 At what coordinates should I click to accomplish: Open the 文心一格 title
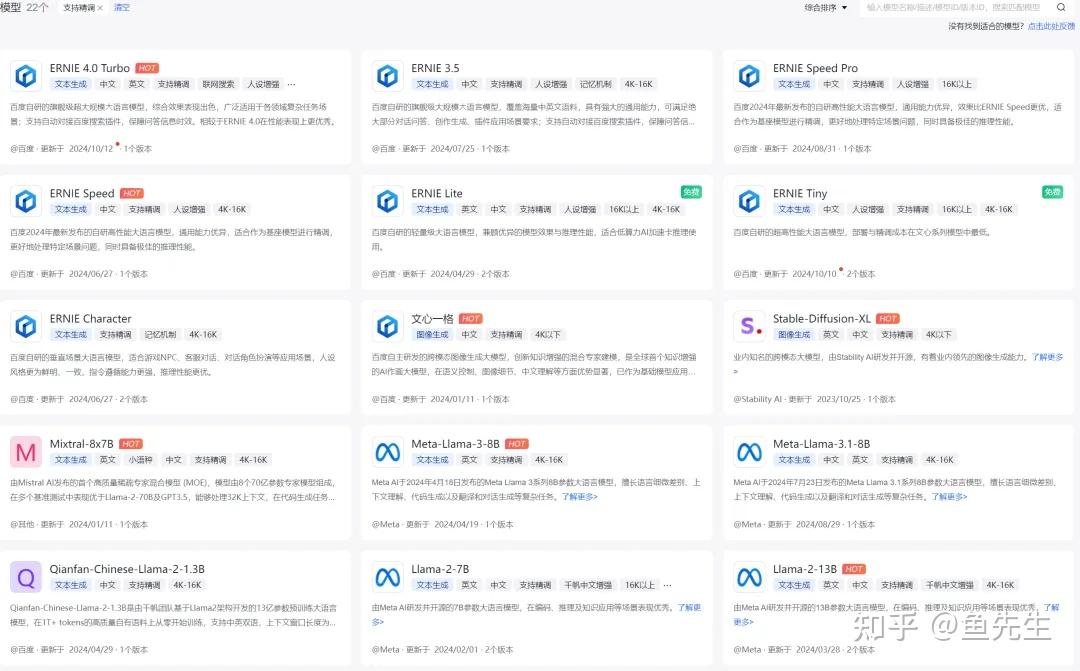tap(433, 319)
